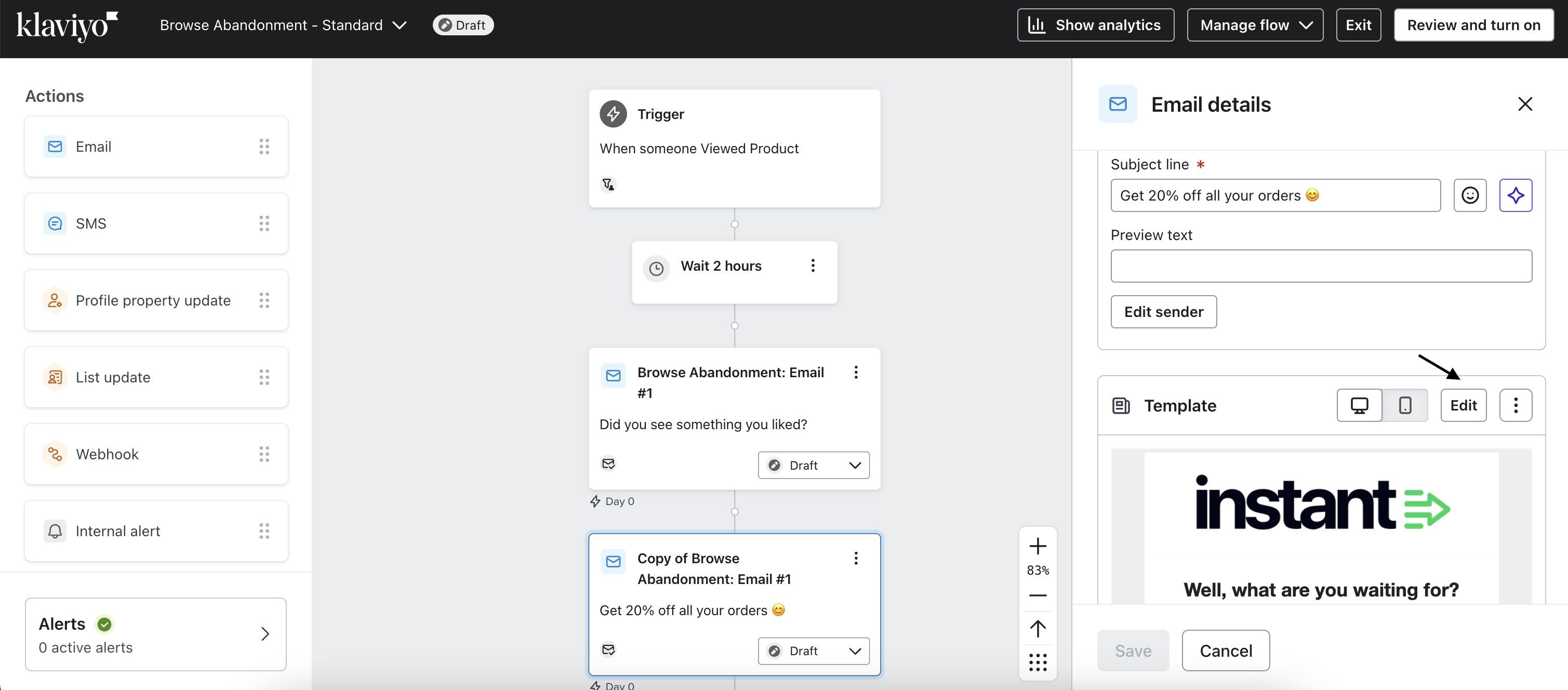The height and width of the screenshot is (690, 1568).
Task: Click the List update icon
Action: (55, 377)
